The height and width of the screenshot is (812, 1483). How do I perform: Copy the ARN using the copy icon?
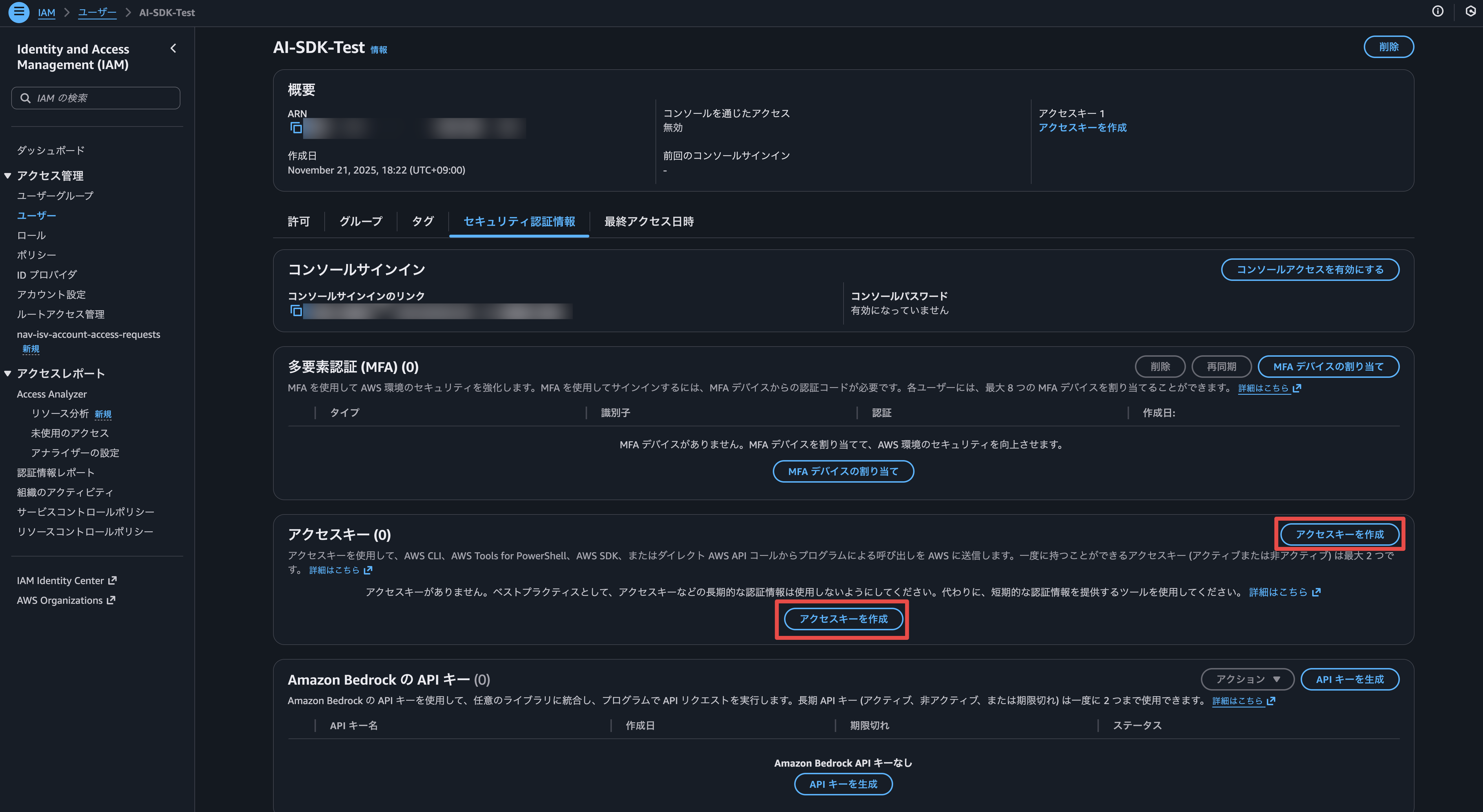tap(296, 128)
